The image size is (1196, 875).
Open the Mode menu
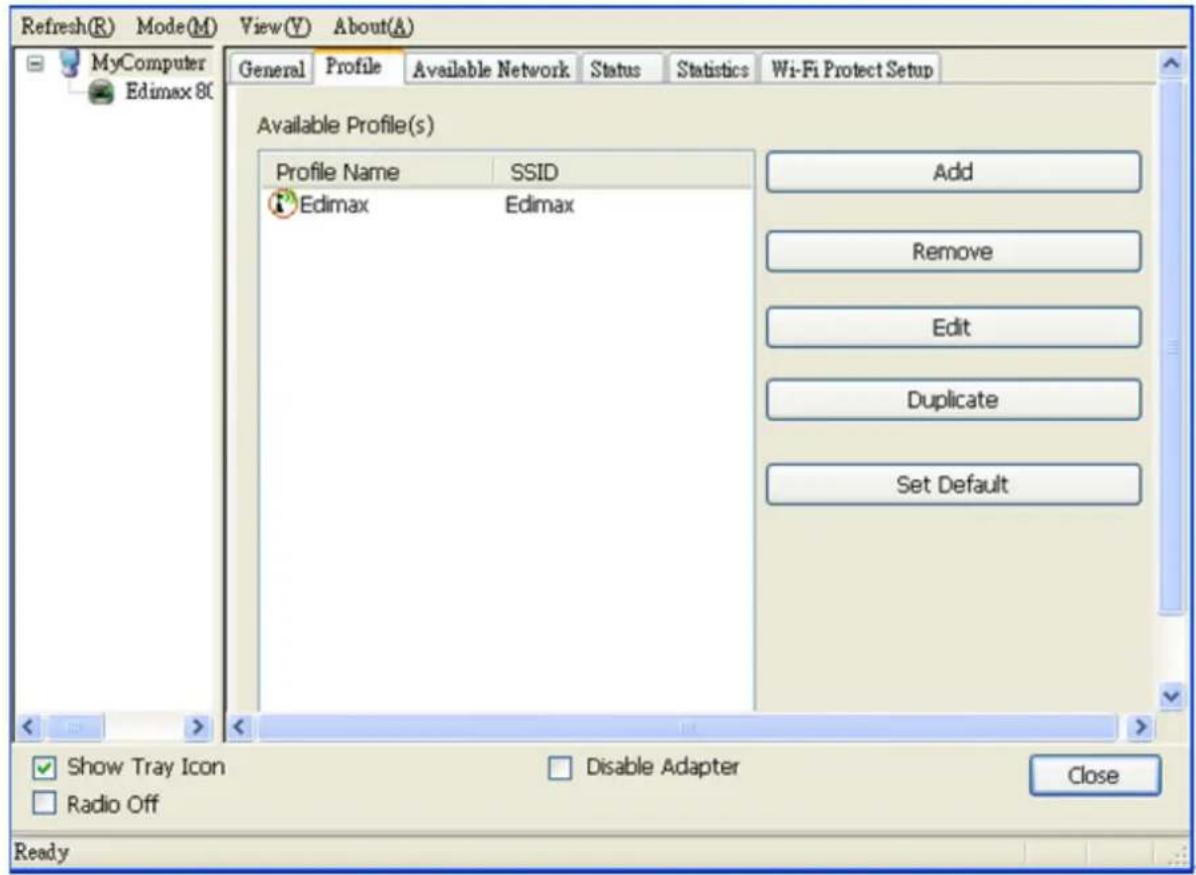click(x=177, y=27)
